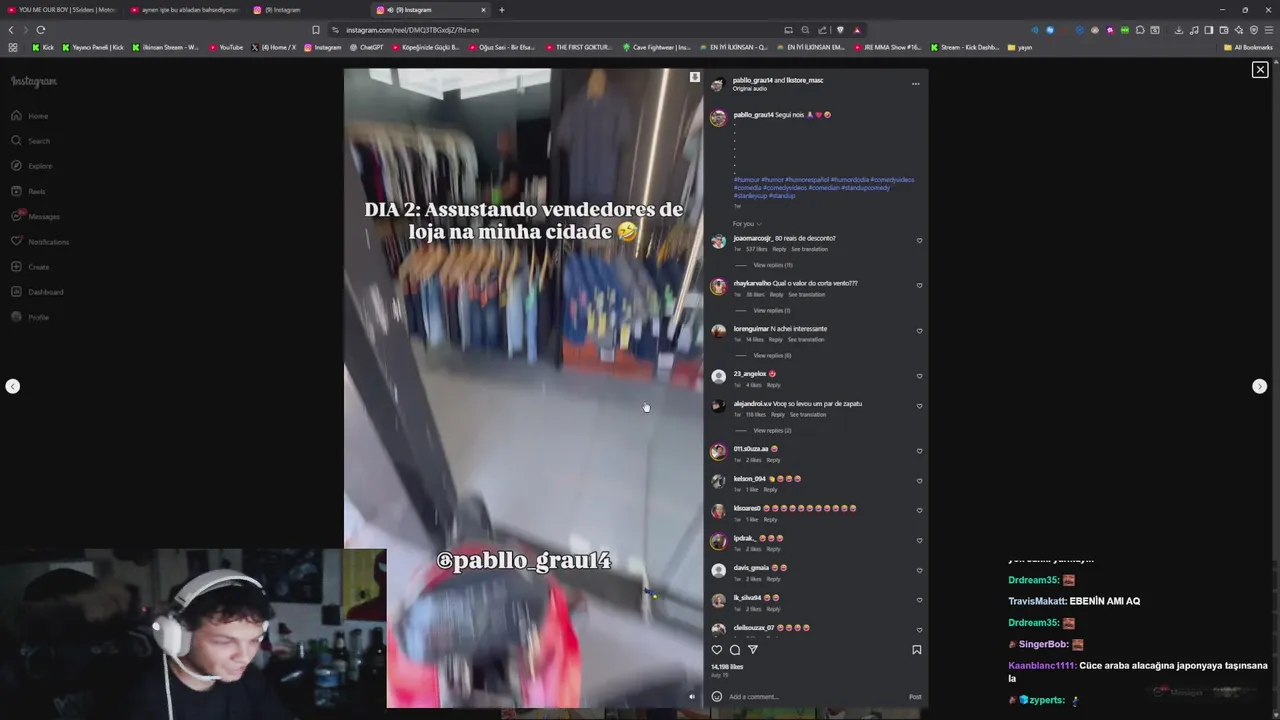Open the Stream - Kick Dashboard bookmark
1280x720 pixels.
[965, 47]
